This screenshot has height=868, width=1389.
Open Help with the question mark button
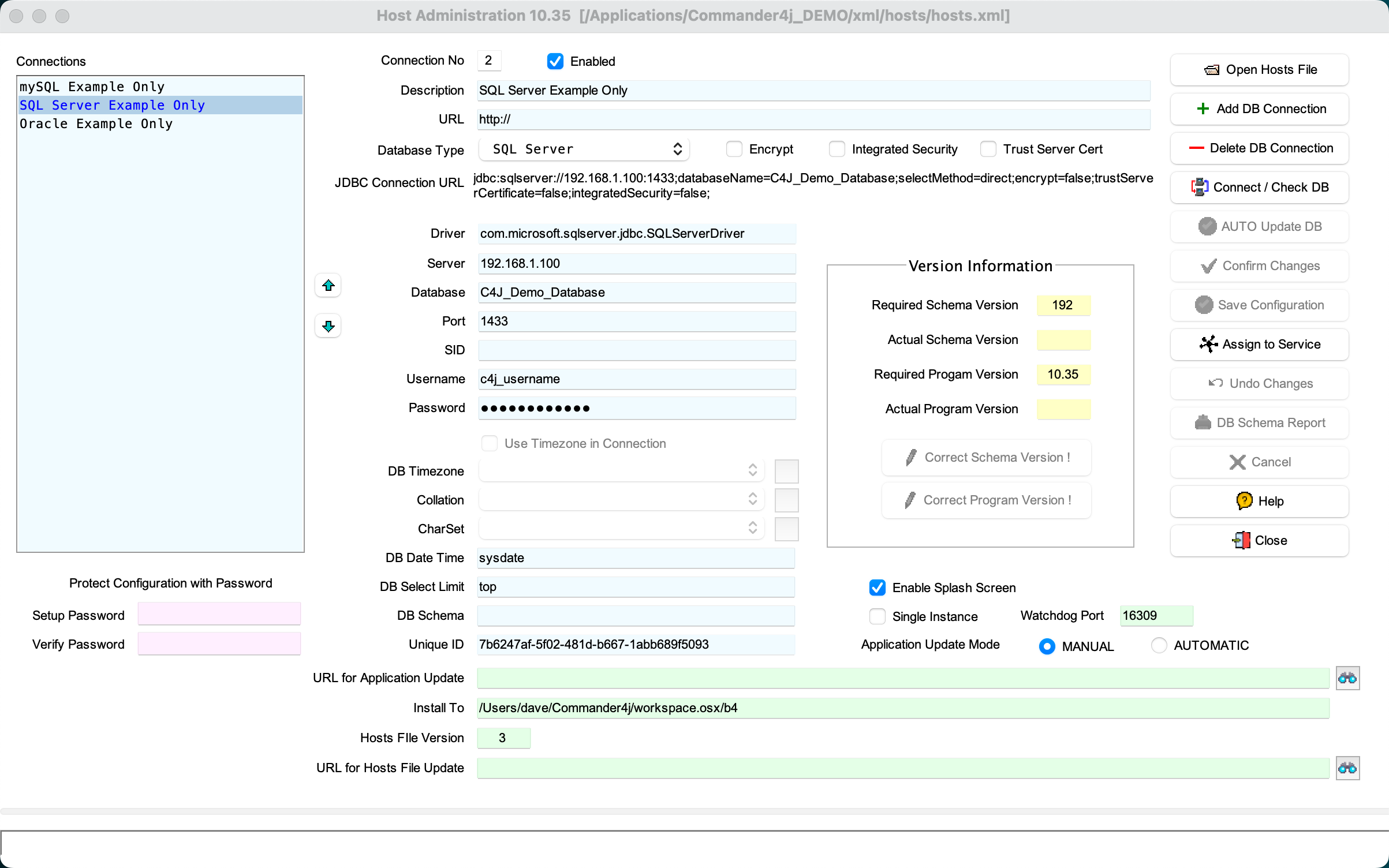click(1259, 502)
